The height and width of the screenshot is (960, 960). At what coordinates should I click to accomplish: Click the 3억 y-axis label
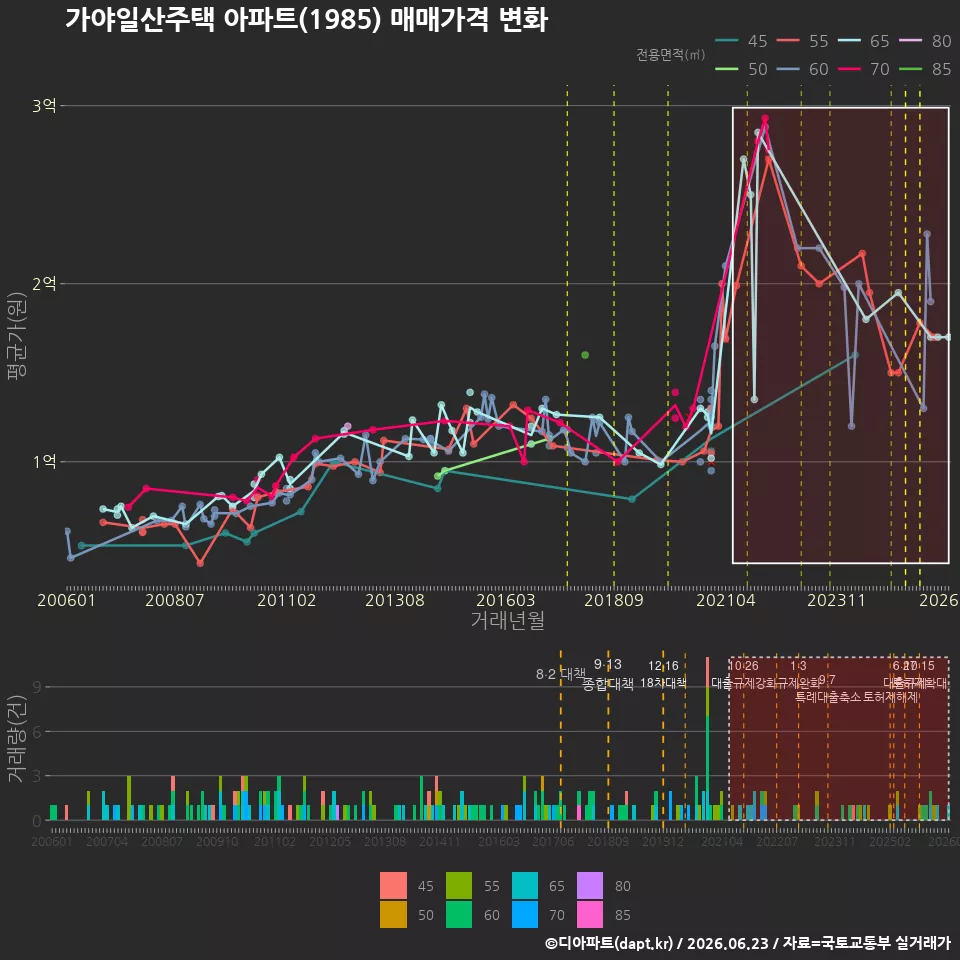(x=44, y=106)
